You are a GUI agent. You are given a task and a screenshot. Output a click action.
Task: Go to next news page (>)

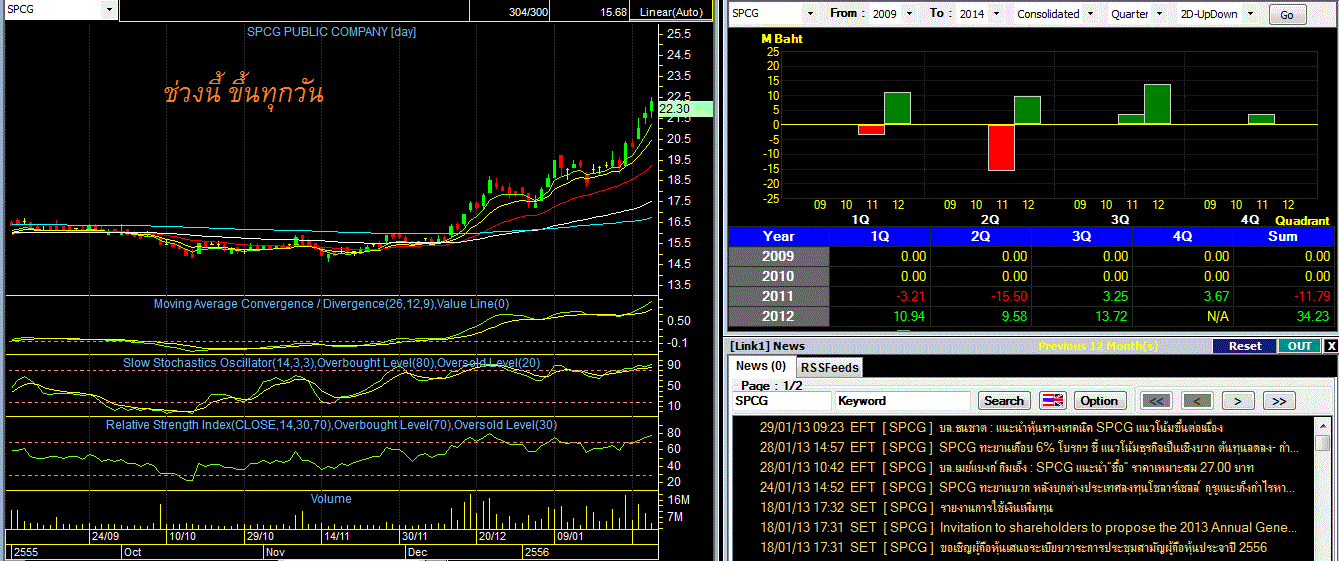tap(1238, 400)
